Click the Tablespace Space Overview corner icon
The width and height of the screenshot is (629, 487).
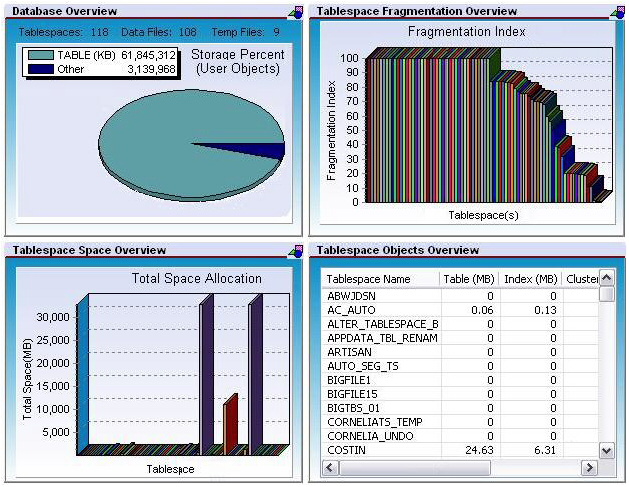click(296, 251)
